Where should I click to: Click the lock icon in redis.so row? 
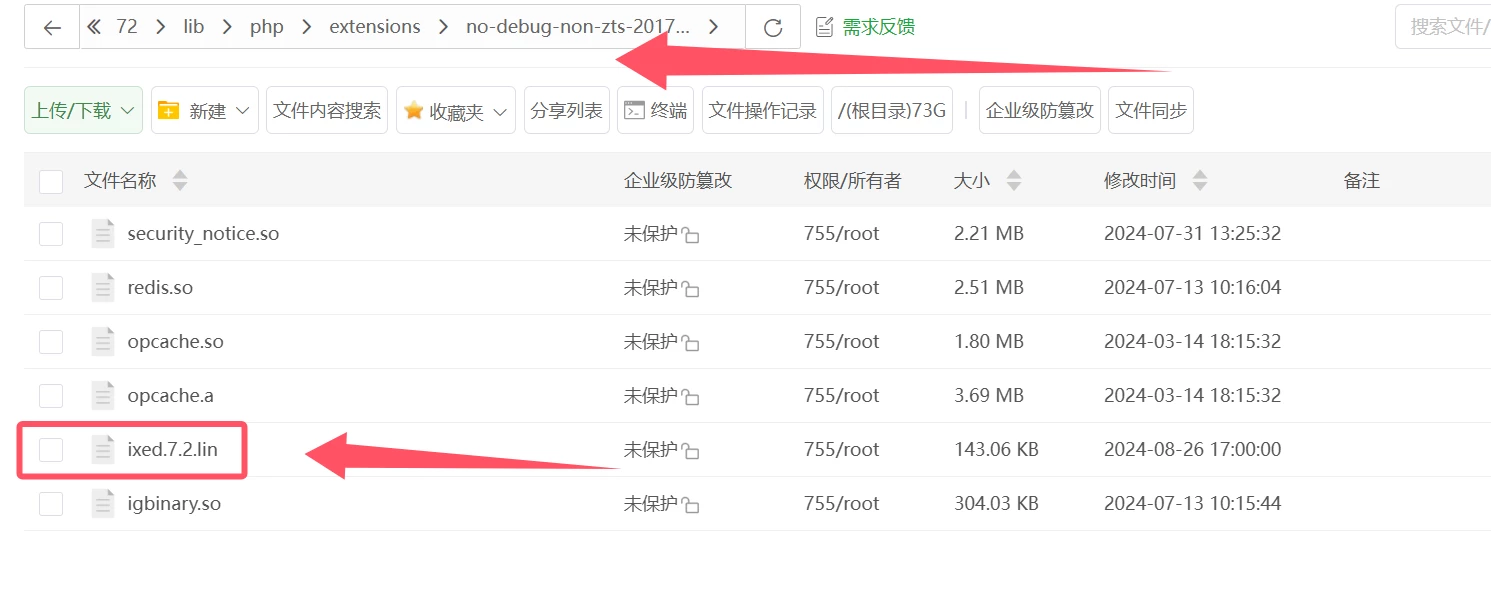pyautogui.click(x=690, y=289)
